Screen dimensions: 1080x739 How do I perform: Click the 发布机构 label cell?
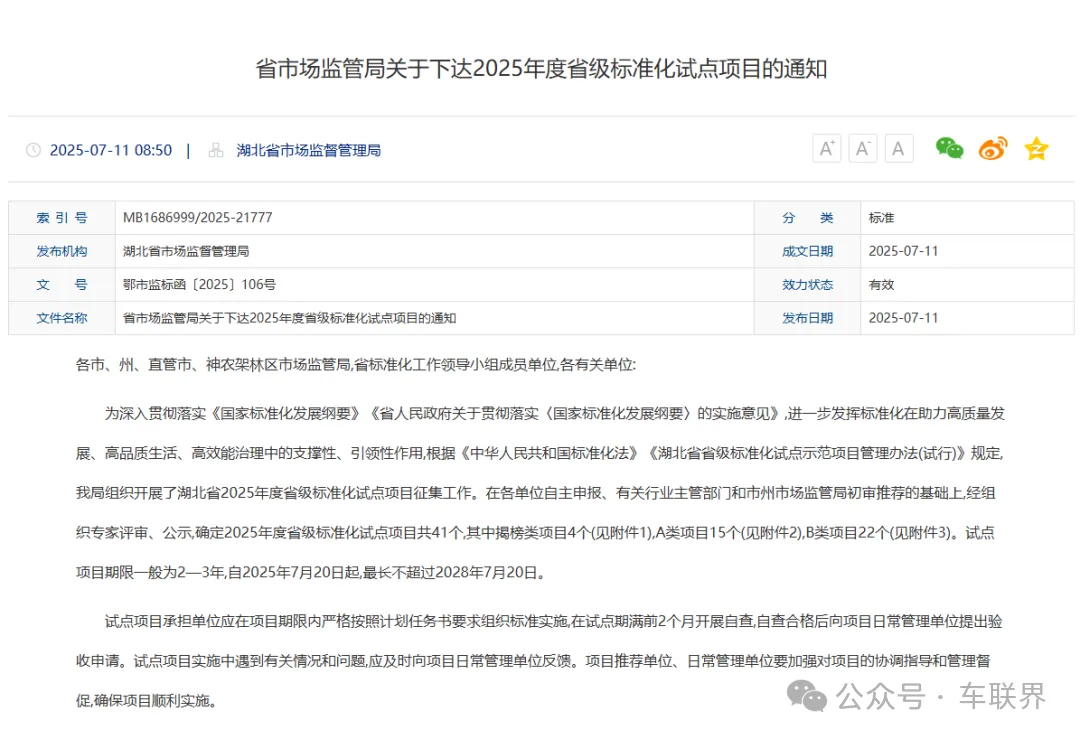[62, 251]
